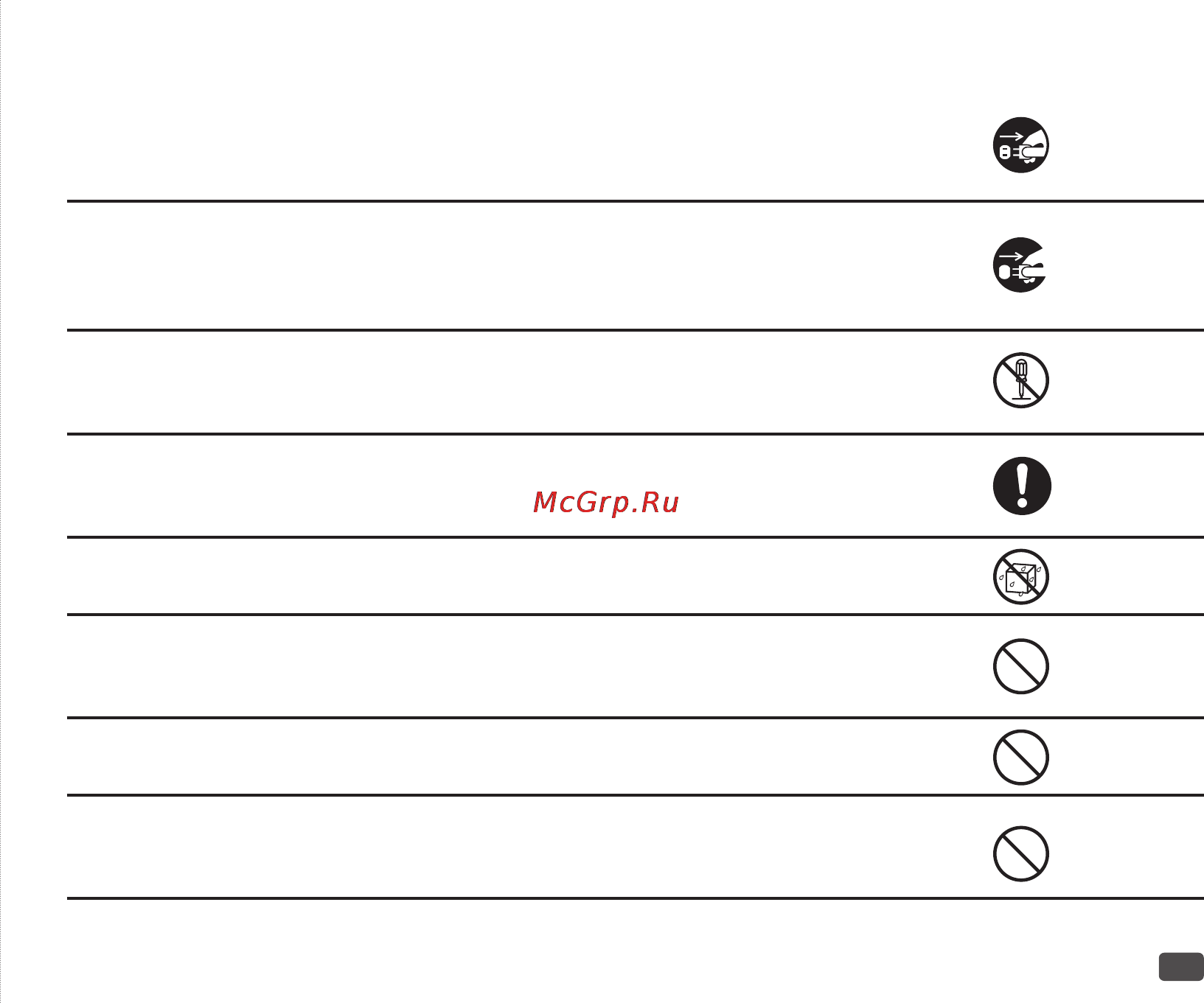
Task: Click the no-disassembly screwdriver prohibition icon
Action: tap(1021, 380)
